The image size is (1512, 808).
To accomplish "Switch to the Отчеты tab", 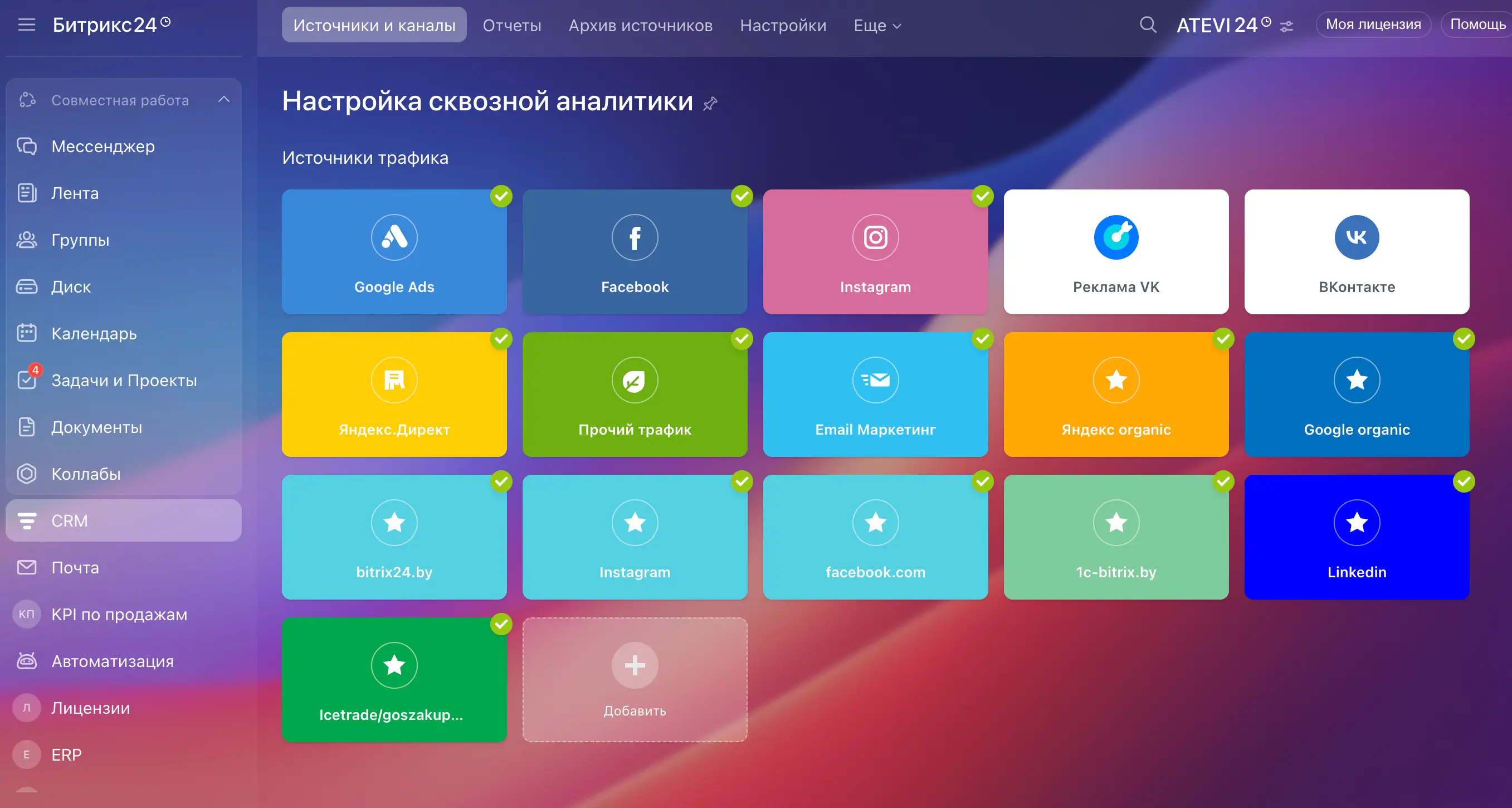I will 512,25.
